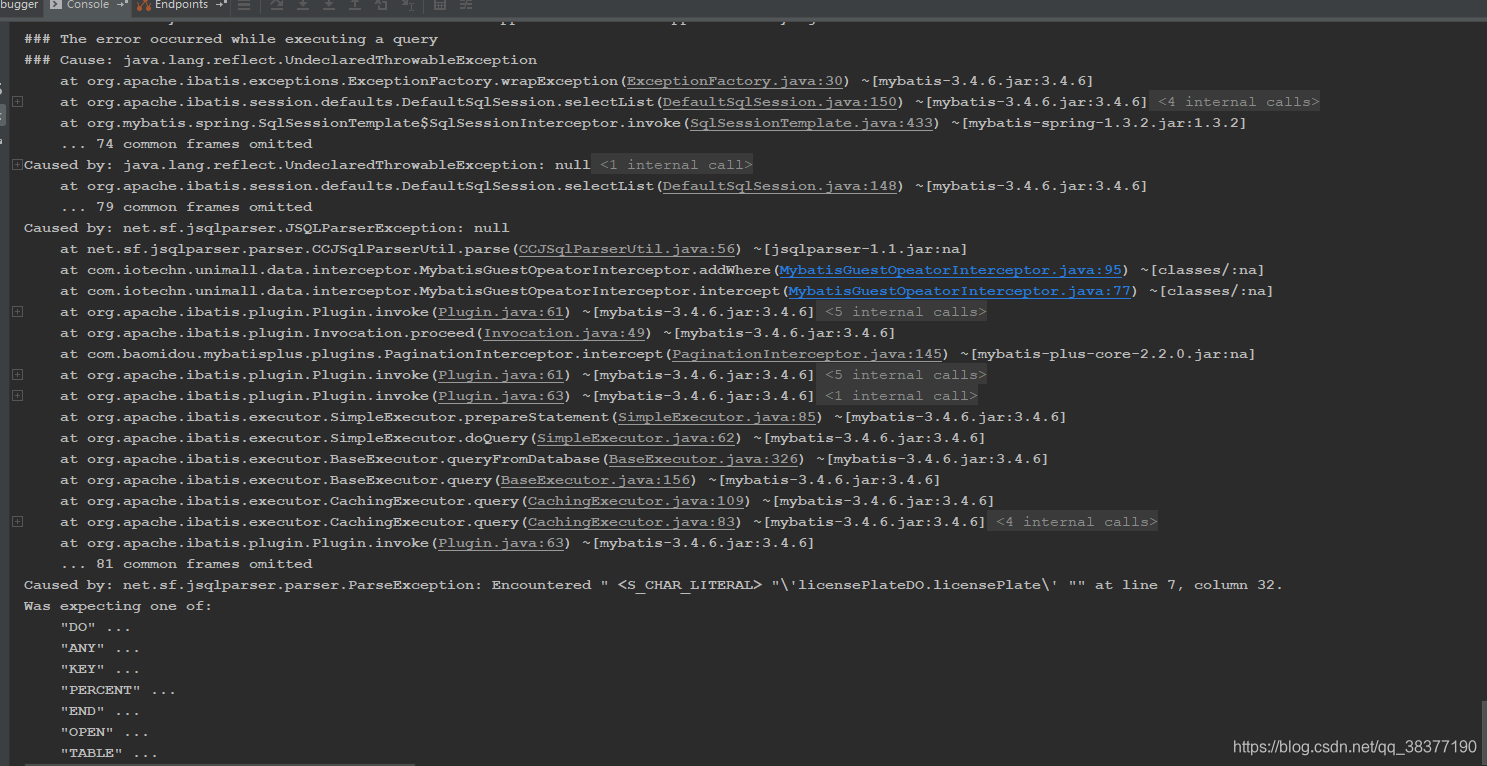Open the last Plugin.java:63 link

[x=501, y=543]
